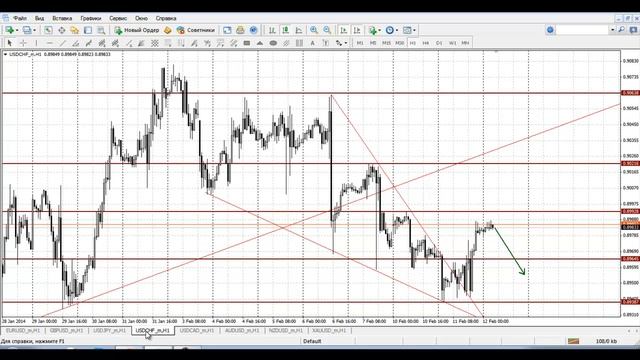Switch timeframe to D1

439,43
